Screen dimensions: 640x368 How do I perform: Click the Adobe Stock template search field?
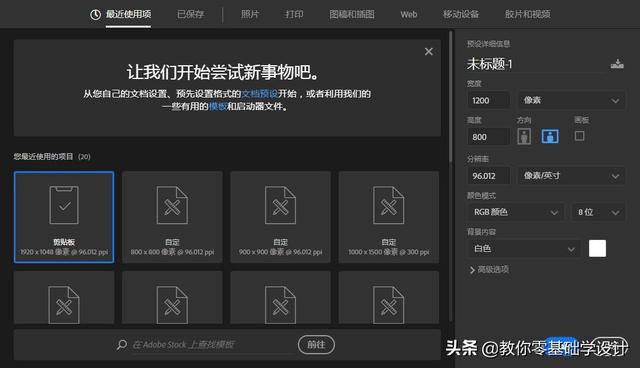[212, 345]
